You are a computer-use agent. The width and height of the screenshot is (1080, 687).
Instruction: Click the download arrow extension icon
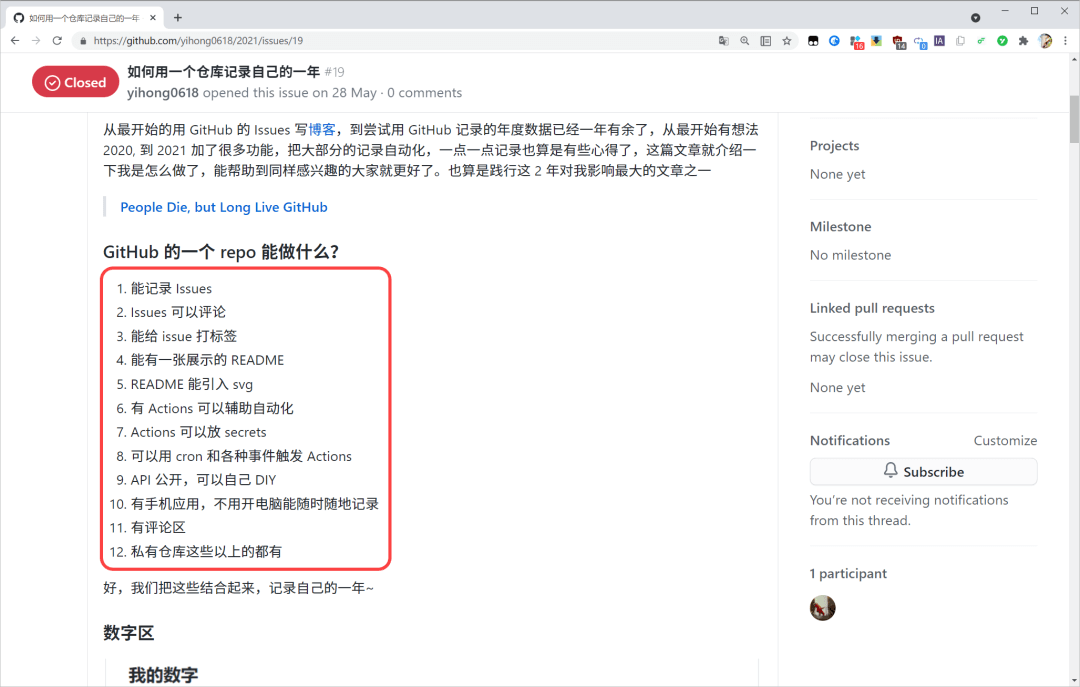tap(876, 41)
